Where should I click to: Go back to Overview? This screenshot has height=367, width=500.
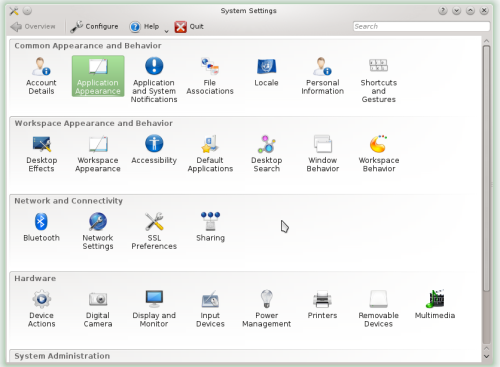(33, 26)
